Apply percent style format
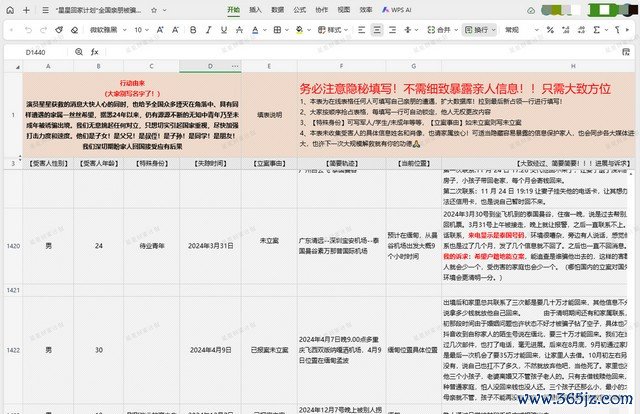 click(550, 30)
